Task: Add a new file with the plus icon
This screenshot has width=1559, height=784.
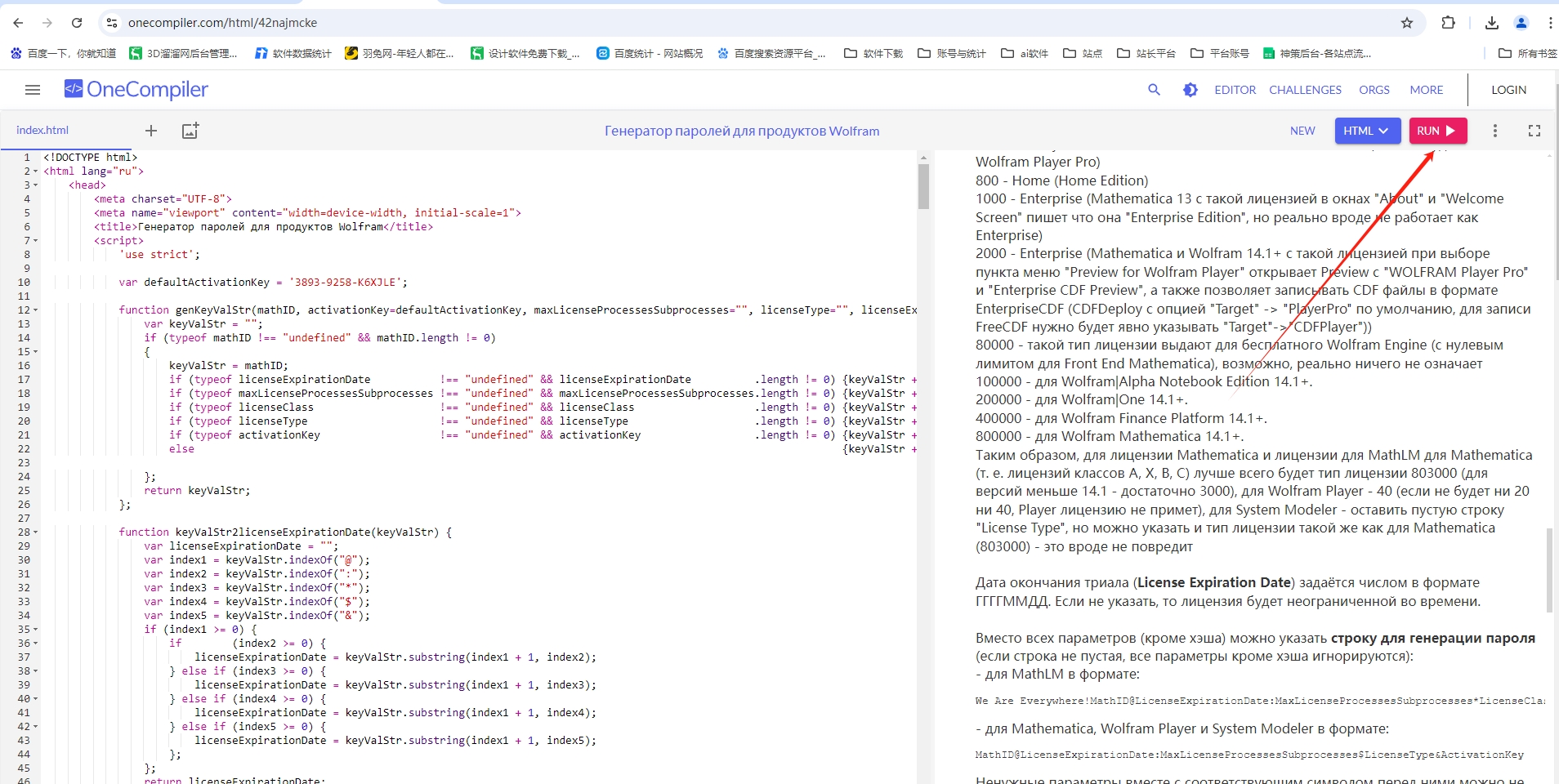Action: point(150,131)
